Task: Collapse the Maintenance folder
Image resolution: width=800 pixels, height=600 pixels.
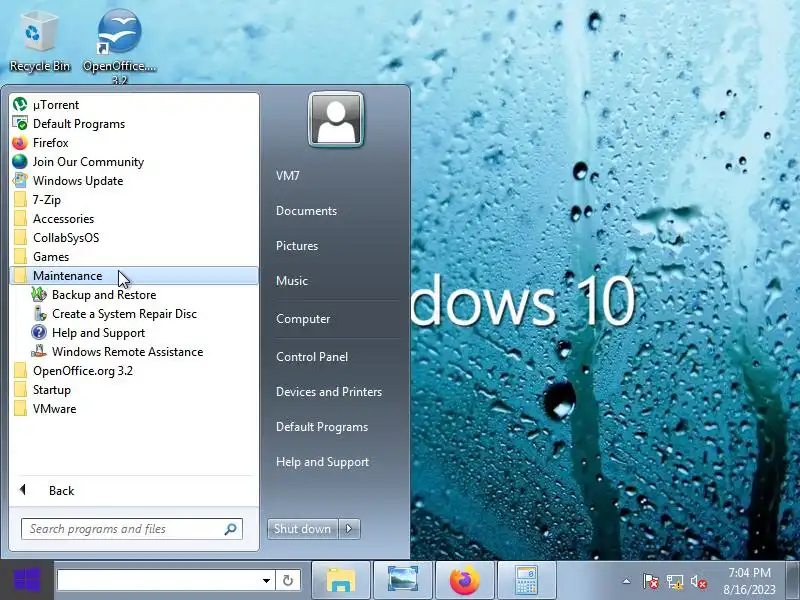Action: pos(134,276)
